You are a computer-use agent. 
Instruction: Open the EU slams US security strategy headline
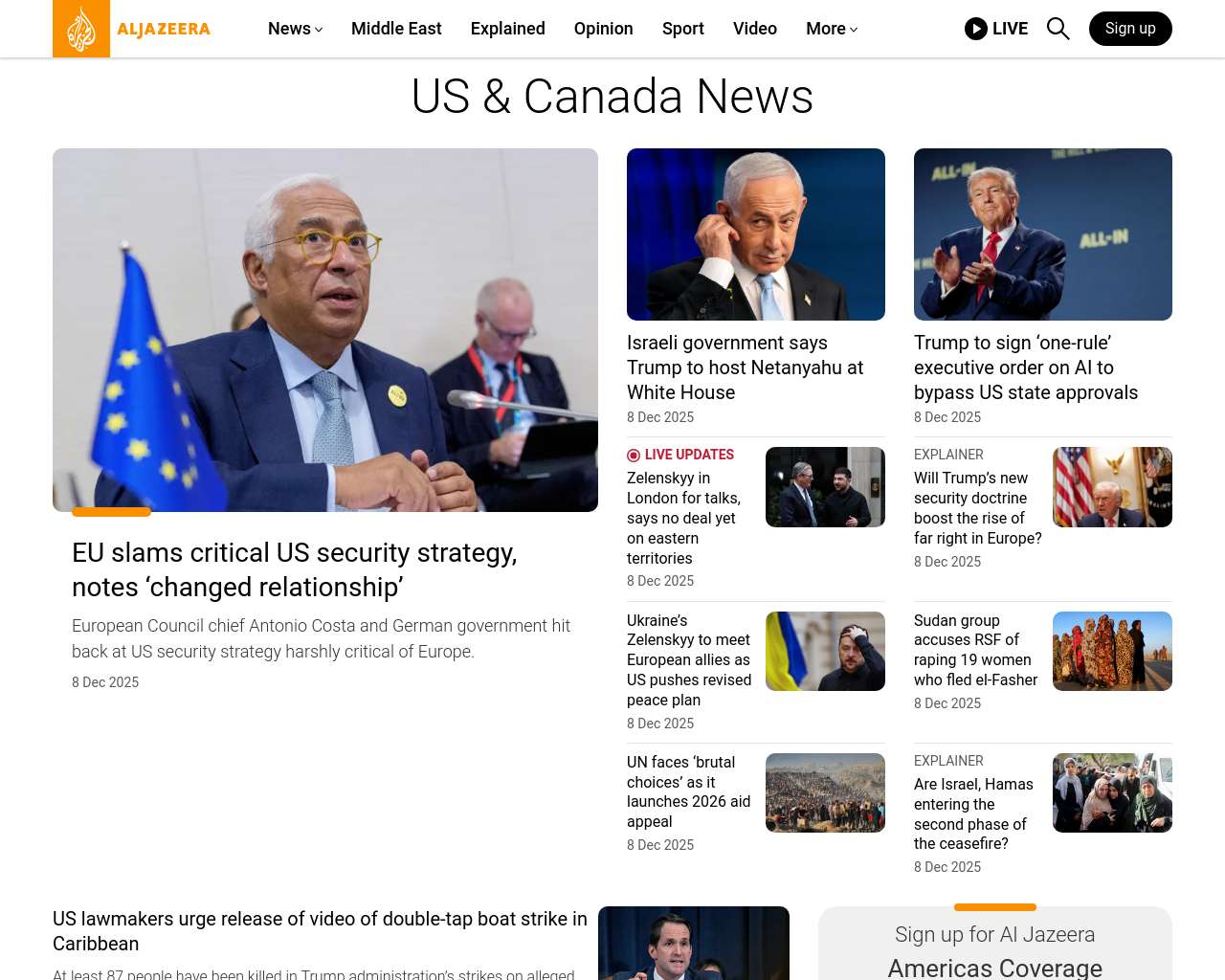click(295, 569)
